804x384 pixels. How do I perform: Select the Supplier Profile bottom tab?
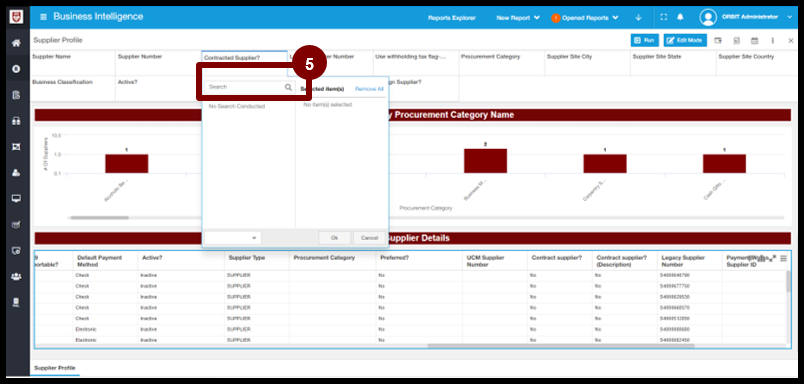click(55, 368)
